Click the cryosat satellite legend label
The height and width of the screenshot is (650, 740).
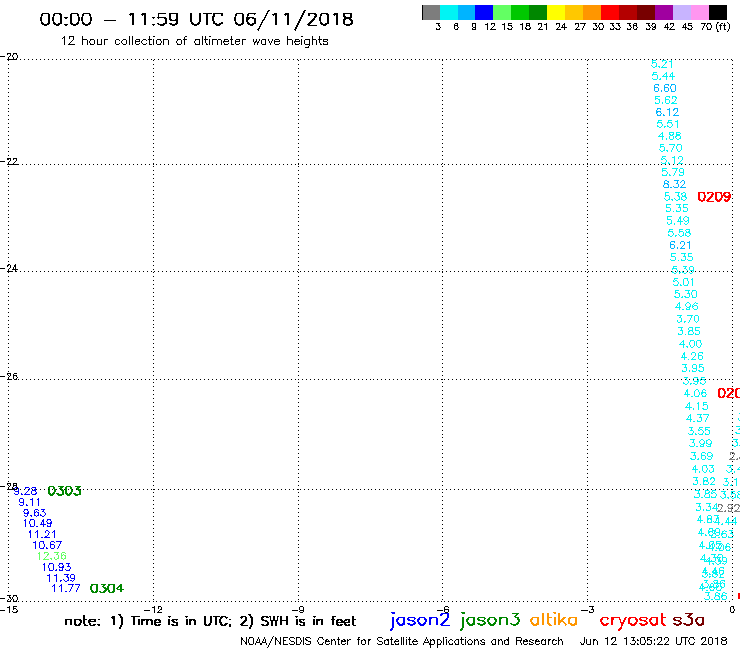click(x=633, y=620)
